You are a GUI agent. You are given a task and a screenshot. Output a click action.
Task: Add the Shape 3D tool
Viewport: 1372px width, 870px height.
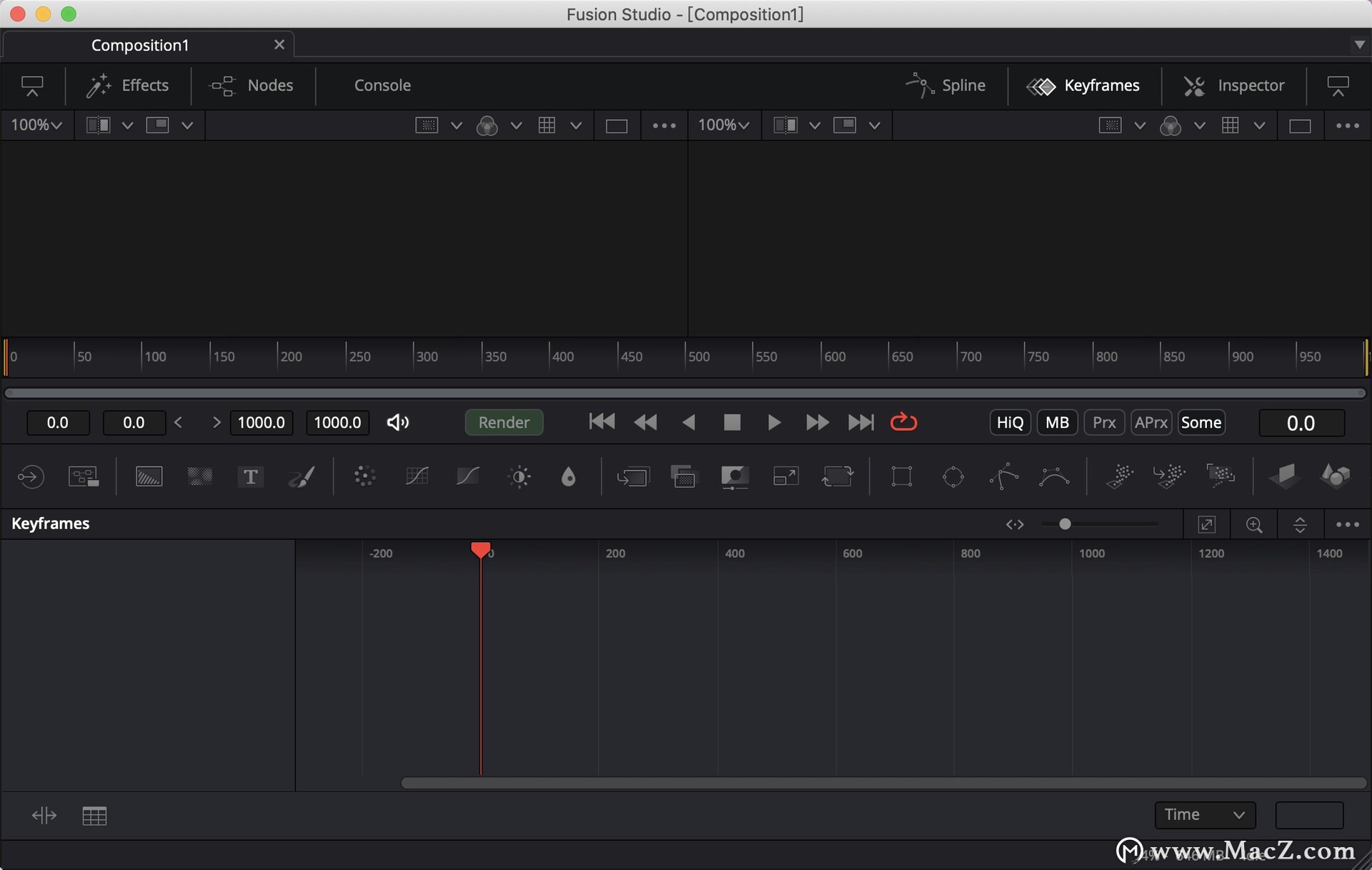[x=1336, y=476]
